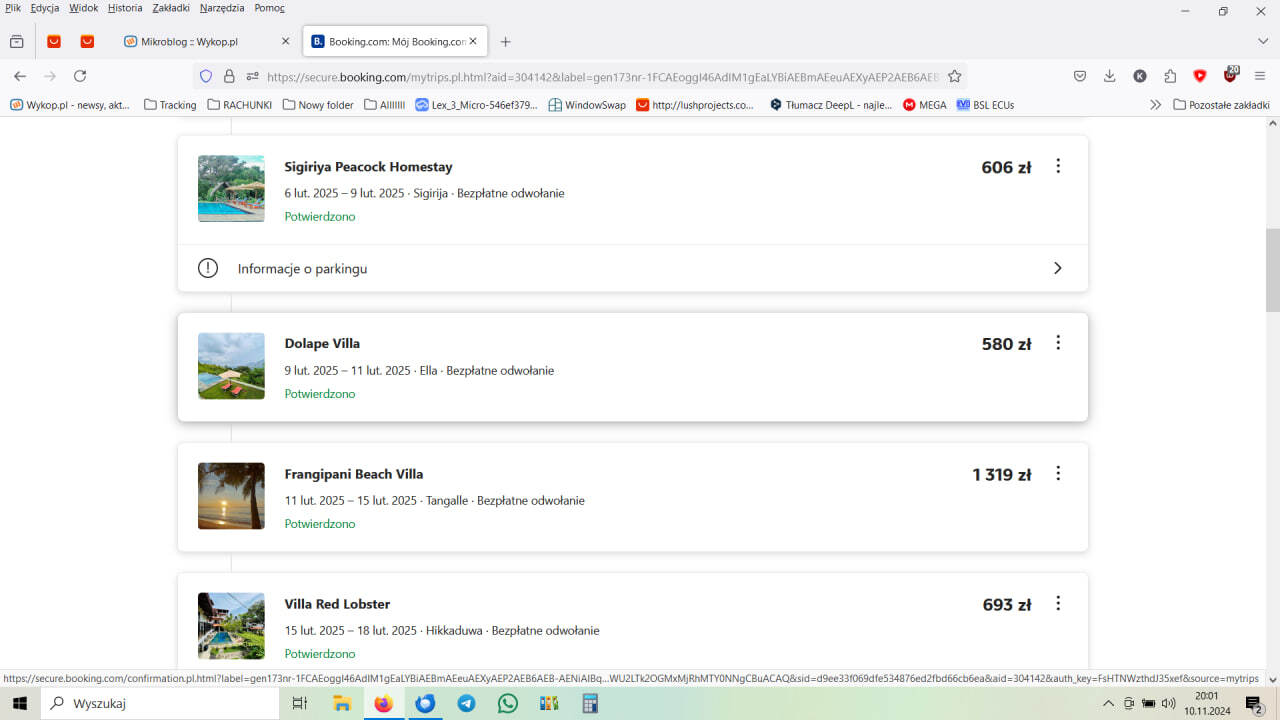This screenshot has width=1280, height=720.
Task: Open three-dot menu for Dolape Villa
Action: tap(1058, 343)
